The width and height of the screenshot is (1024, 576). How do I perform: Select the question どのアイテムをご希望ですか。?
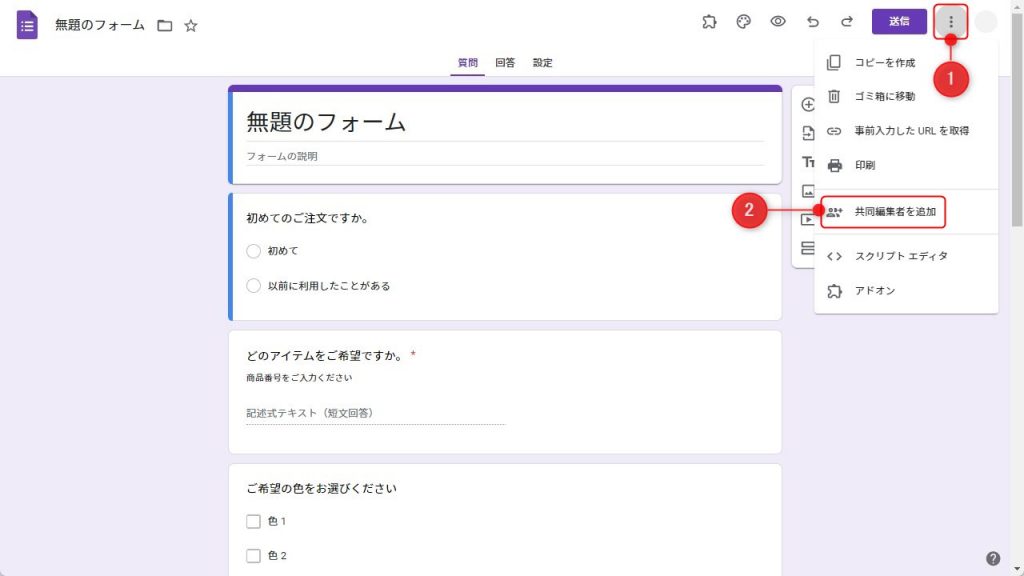tap(325, 356)
